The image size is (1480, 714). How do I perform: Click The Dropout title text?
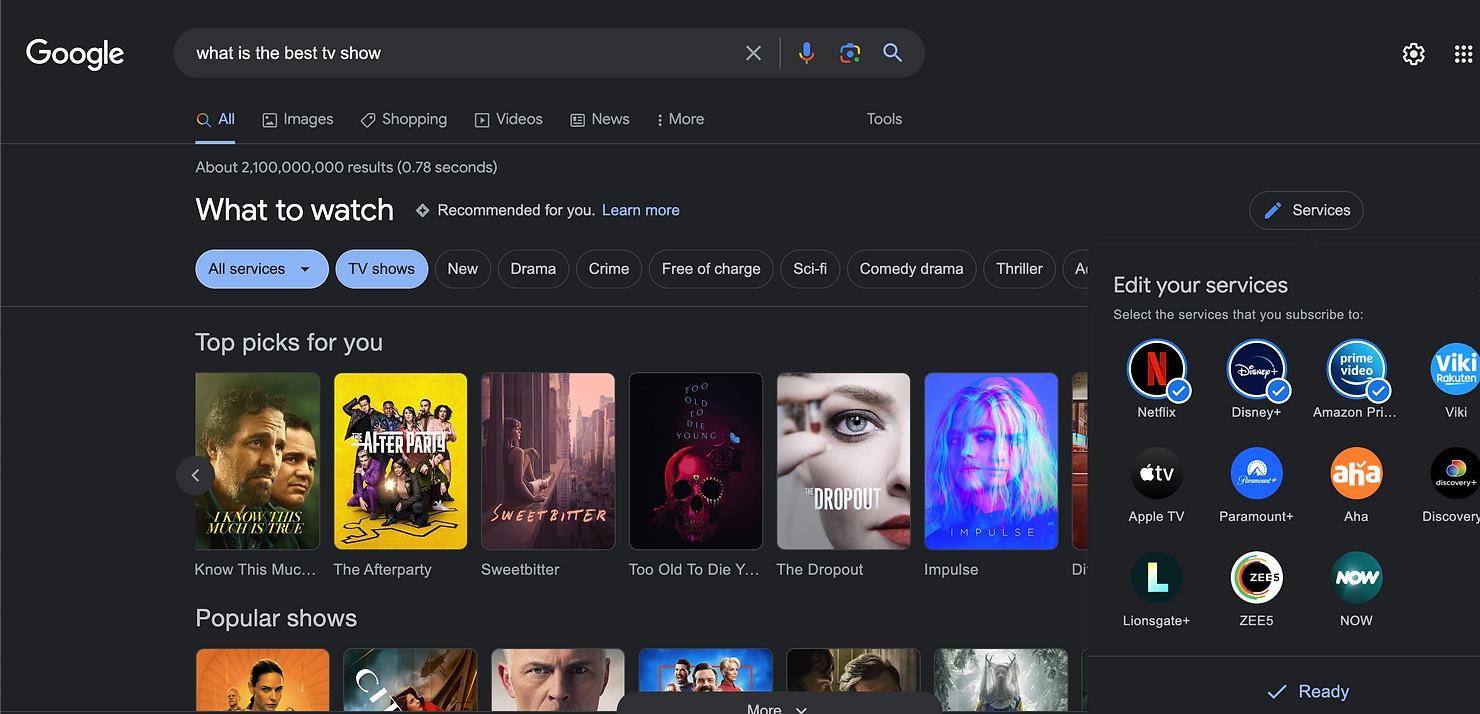pos(820,569)
